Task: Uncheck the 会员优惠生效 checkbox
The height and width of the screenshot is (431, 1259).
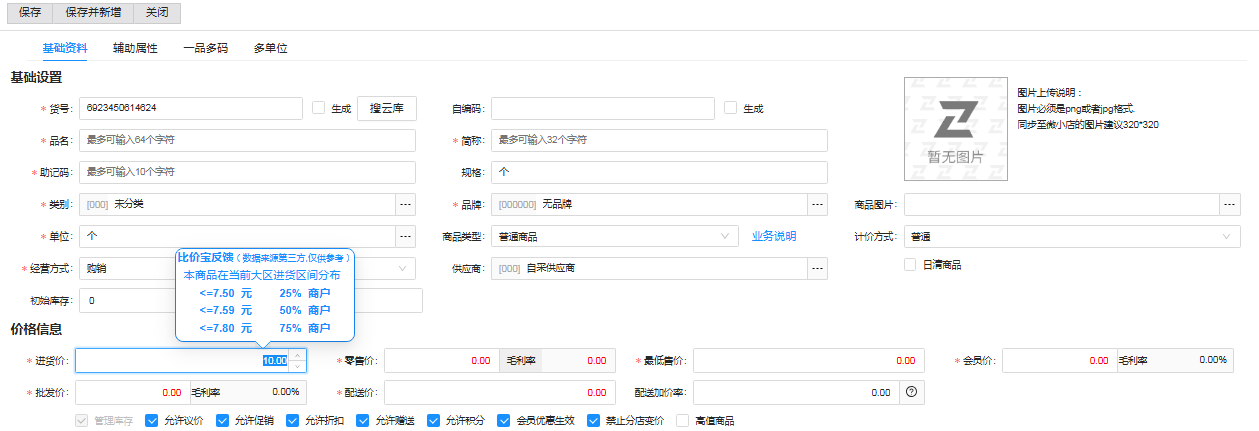Action: (x=505, y=421)
